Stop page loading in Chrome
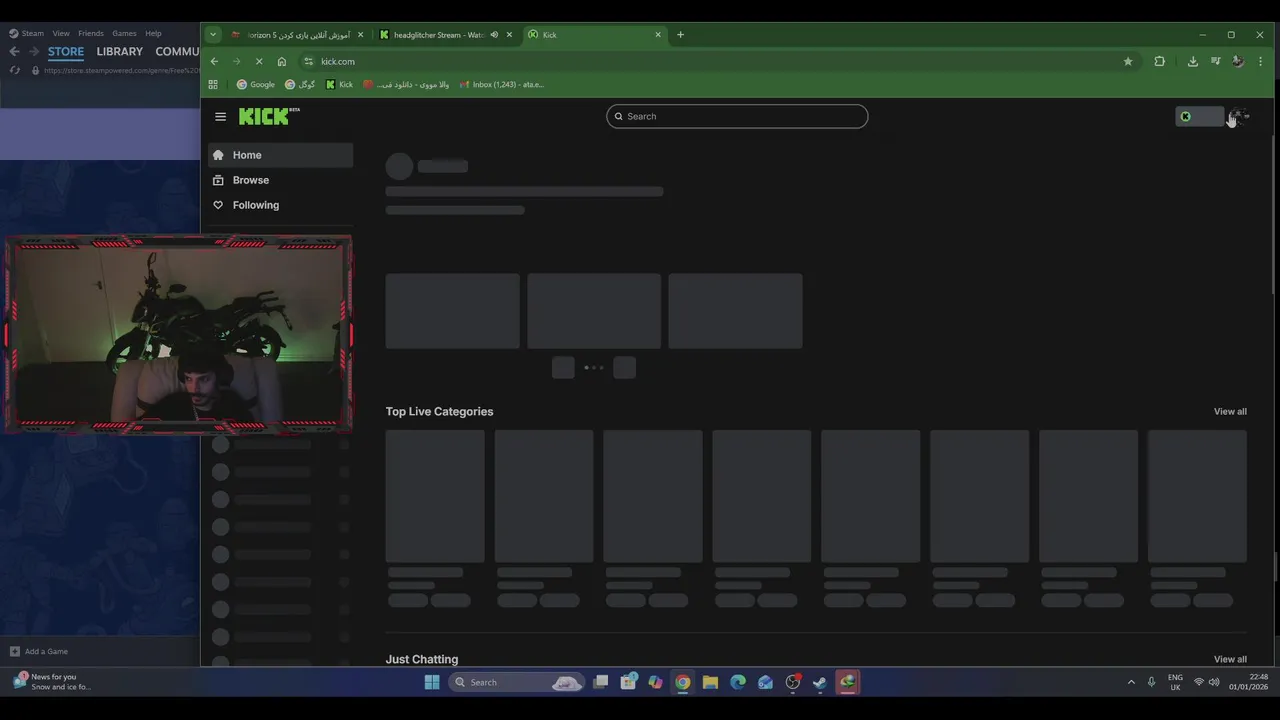This screenshot has width=1280, height=720. [259, 61]
